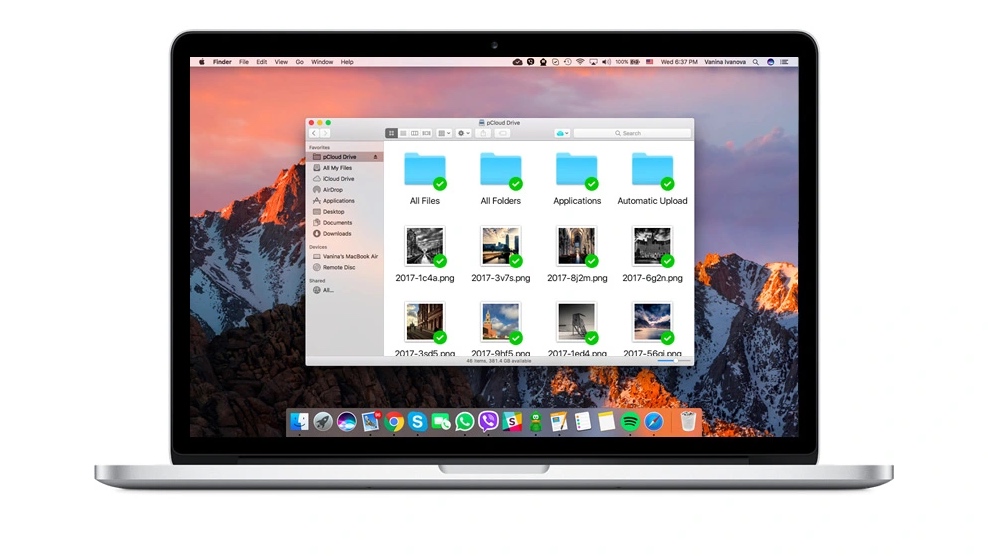Click the Finder Search field

pyautogui.click(x=632, y=133)
